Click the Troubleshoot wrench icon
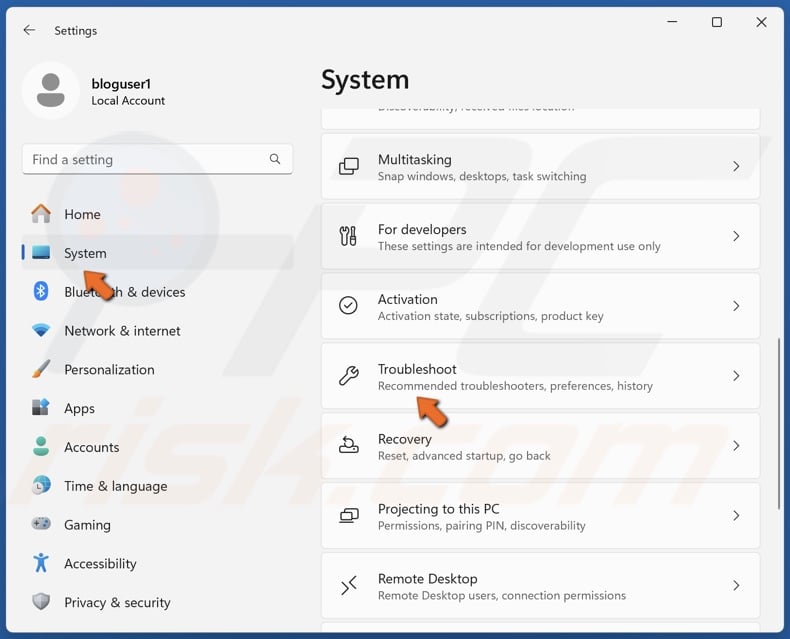790x639 pixels. click(x=349, y=375)
